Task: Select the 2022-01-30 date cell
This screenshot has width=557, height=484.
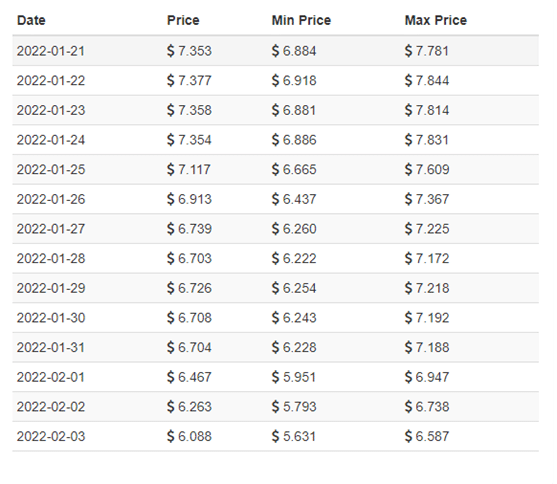Action: [51, 318]
